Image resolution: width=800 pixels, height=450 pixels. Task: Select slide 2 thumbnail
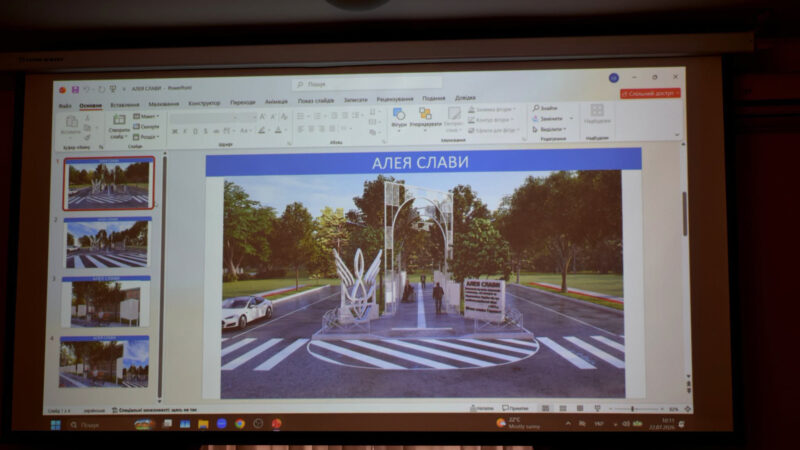(x=108, y=243)
